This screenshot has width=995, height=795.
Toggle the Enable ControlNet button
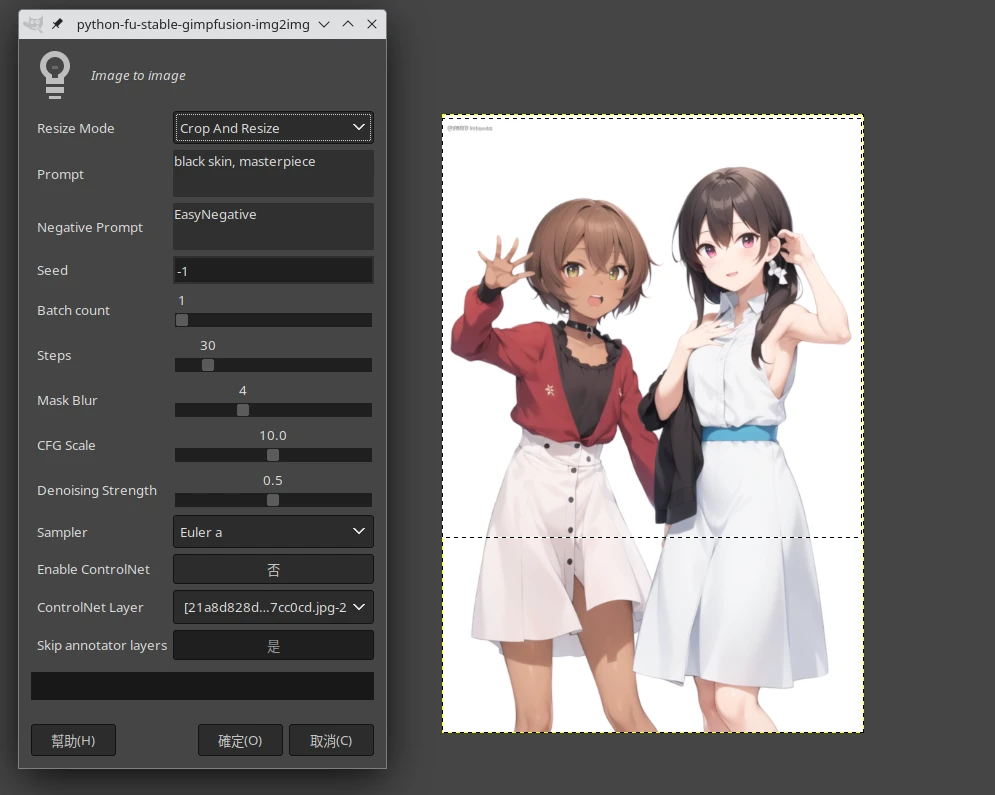[273, 570]
